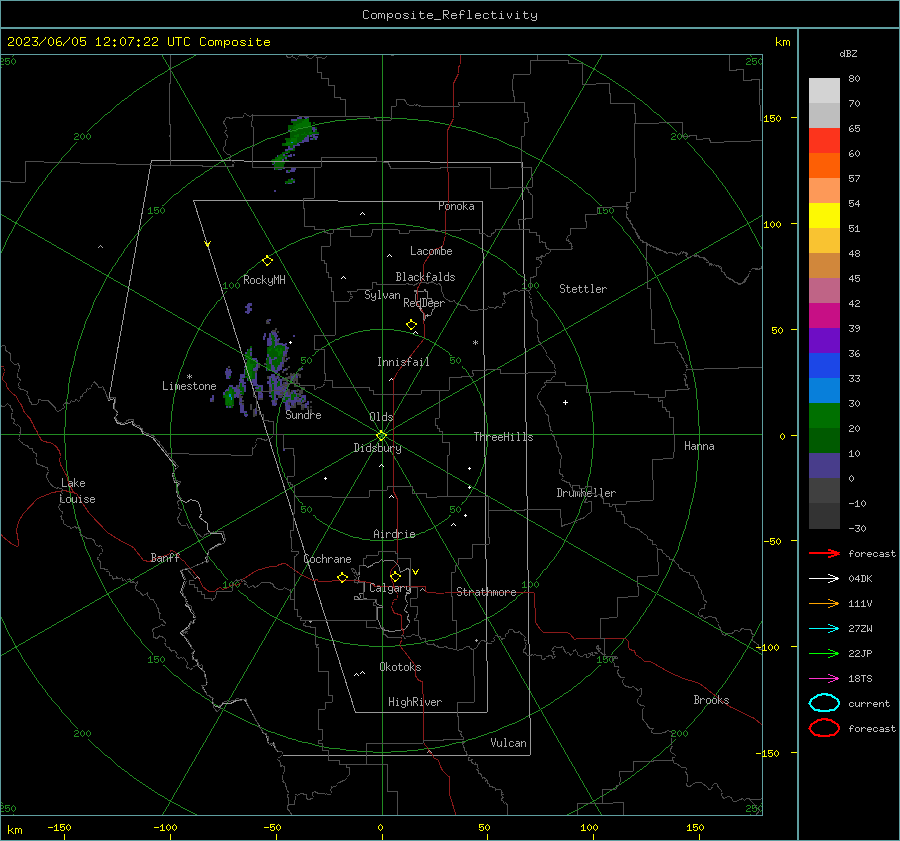Screen dimensions: 900x841
Task: Click the Stettler city label
Action: 583,289
